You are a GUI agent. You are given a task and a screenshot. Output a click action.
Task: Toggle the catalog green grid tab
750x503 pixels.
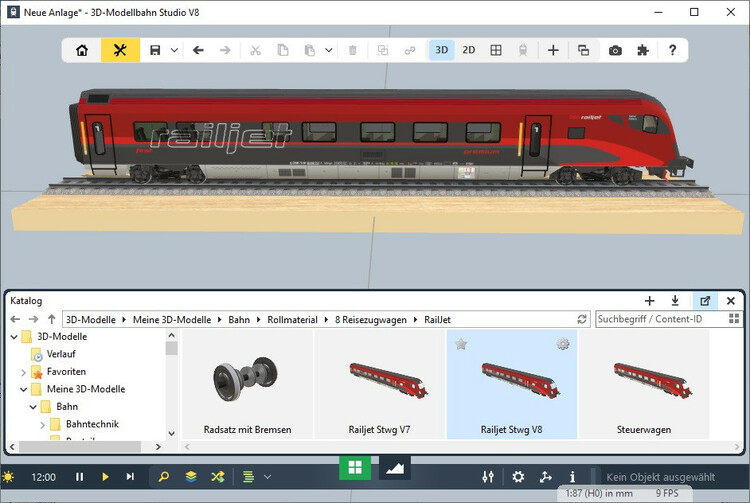pos(355,467)
